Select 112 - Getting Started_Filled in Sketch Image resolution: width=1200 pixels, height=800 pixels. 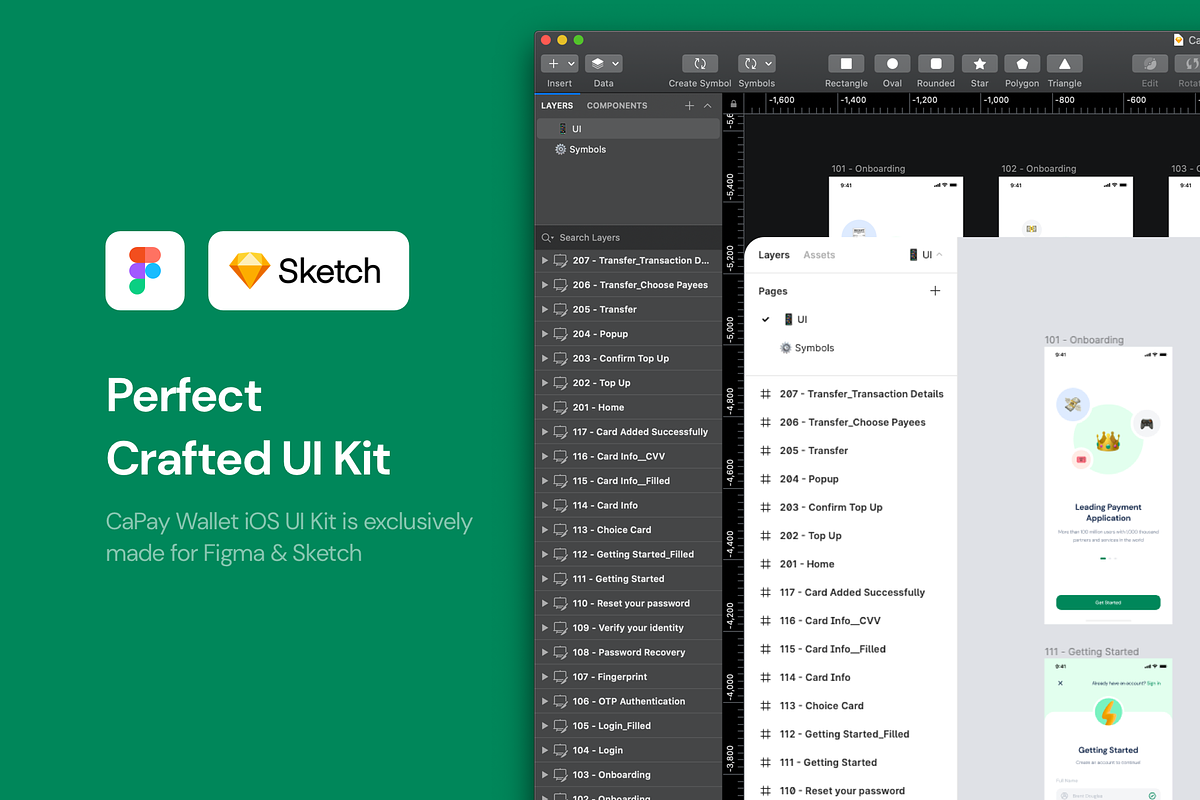628,554
